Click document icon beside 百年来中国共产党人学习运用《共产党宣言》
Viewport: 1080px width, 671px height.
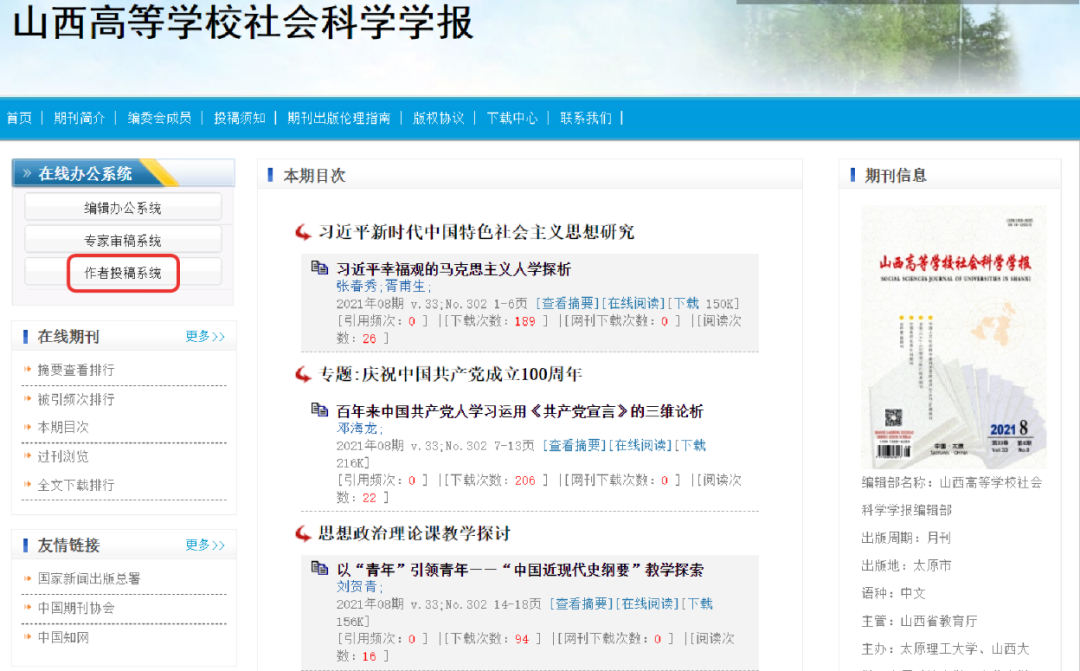(x=319, y=410)
